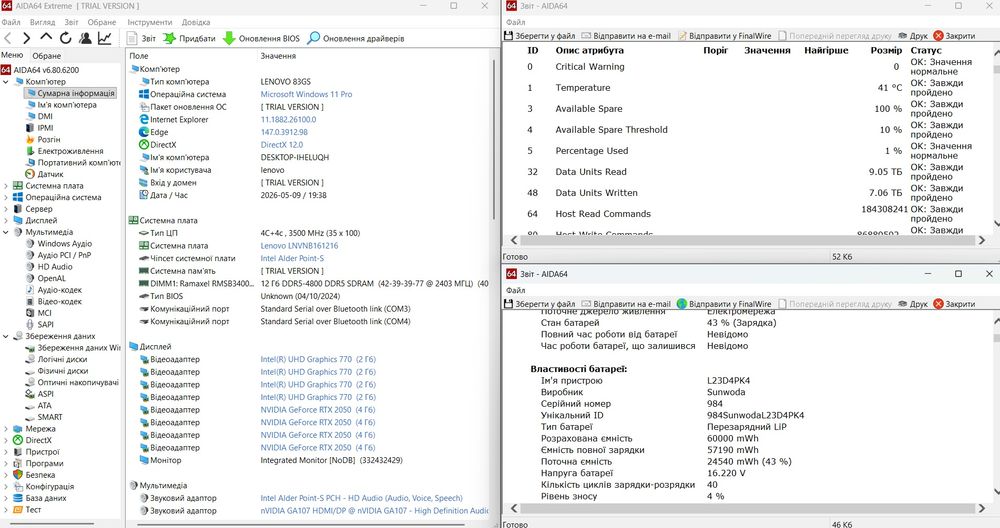Expand the Дисплей tree node

point(6,220)
